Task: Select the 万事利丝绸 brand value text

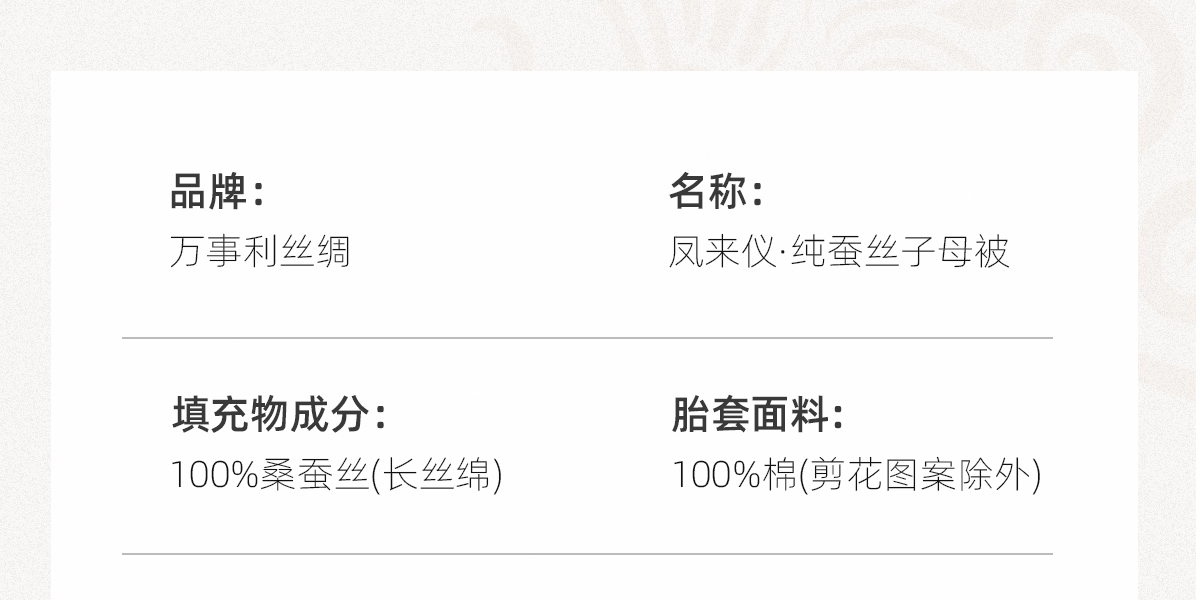Action: tap(260, 251)
